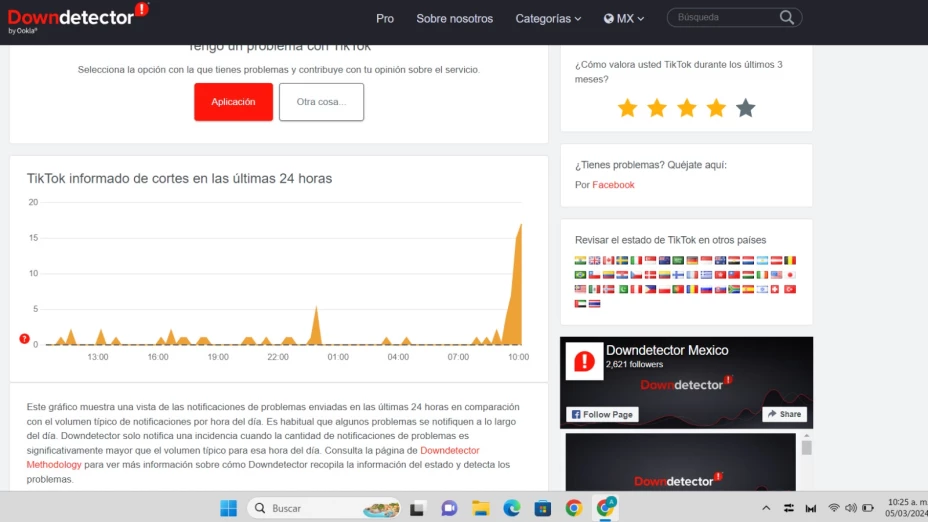The height and width of the screenshot is (522, 928).
Task: Show hidden tray icons chevron
Action: 766,508
